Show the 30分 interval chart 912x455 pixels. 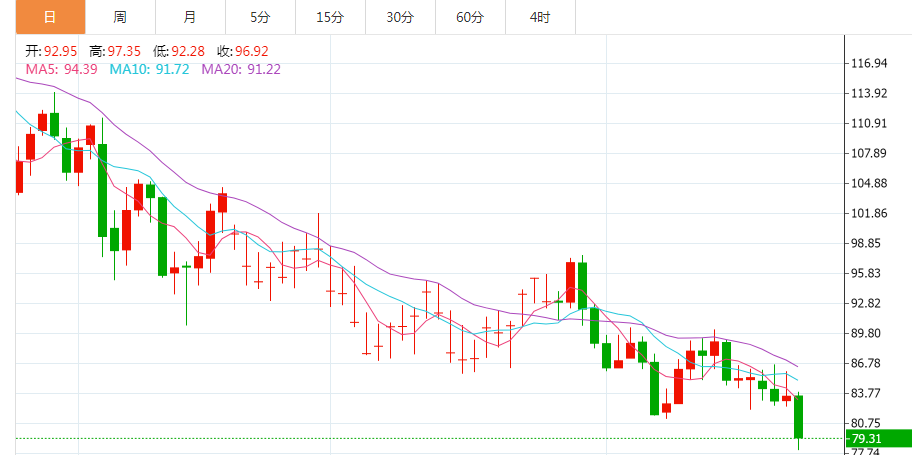click(x=400, y=18)
